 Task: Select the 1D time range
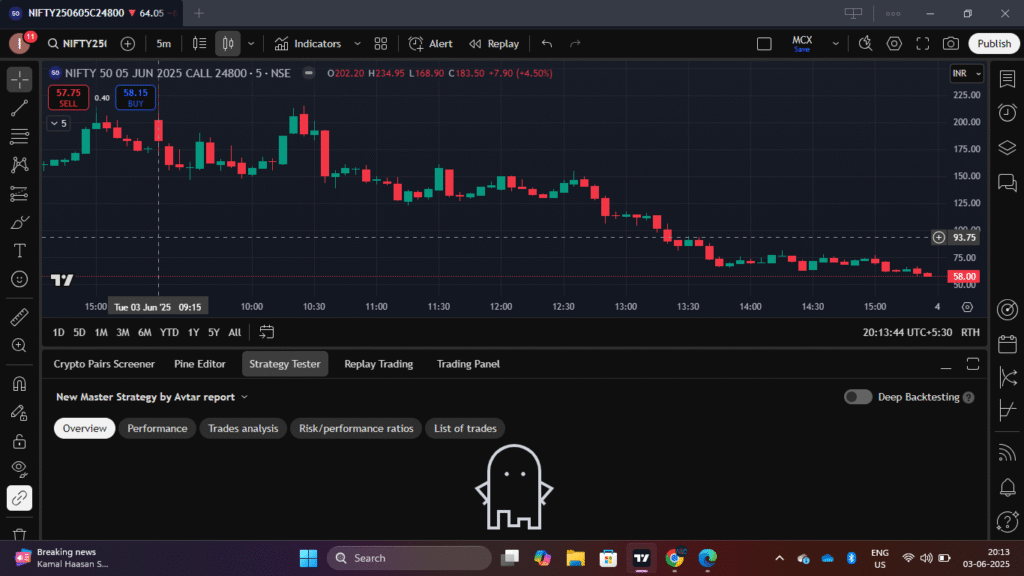(x=59, y=332)
